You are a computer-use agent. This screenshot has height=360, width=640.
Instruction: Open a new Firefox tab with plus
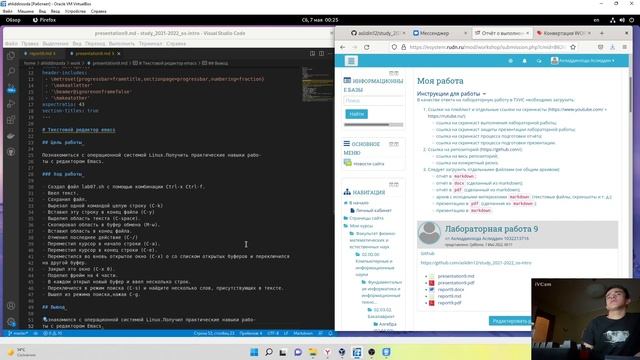[x=602, y=33]
